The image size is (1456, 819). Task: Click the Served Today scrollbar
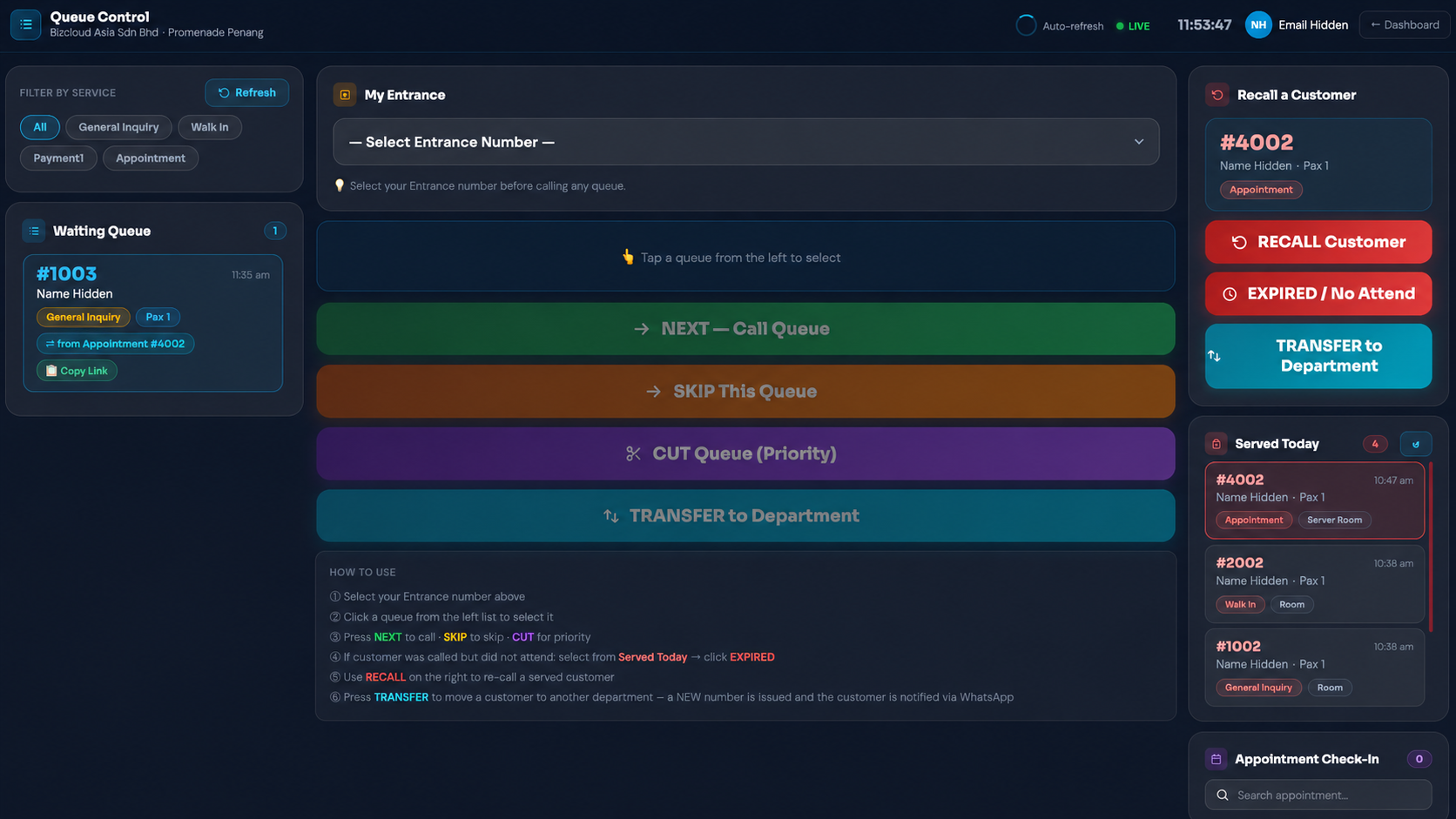(x=1430, y=547)
